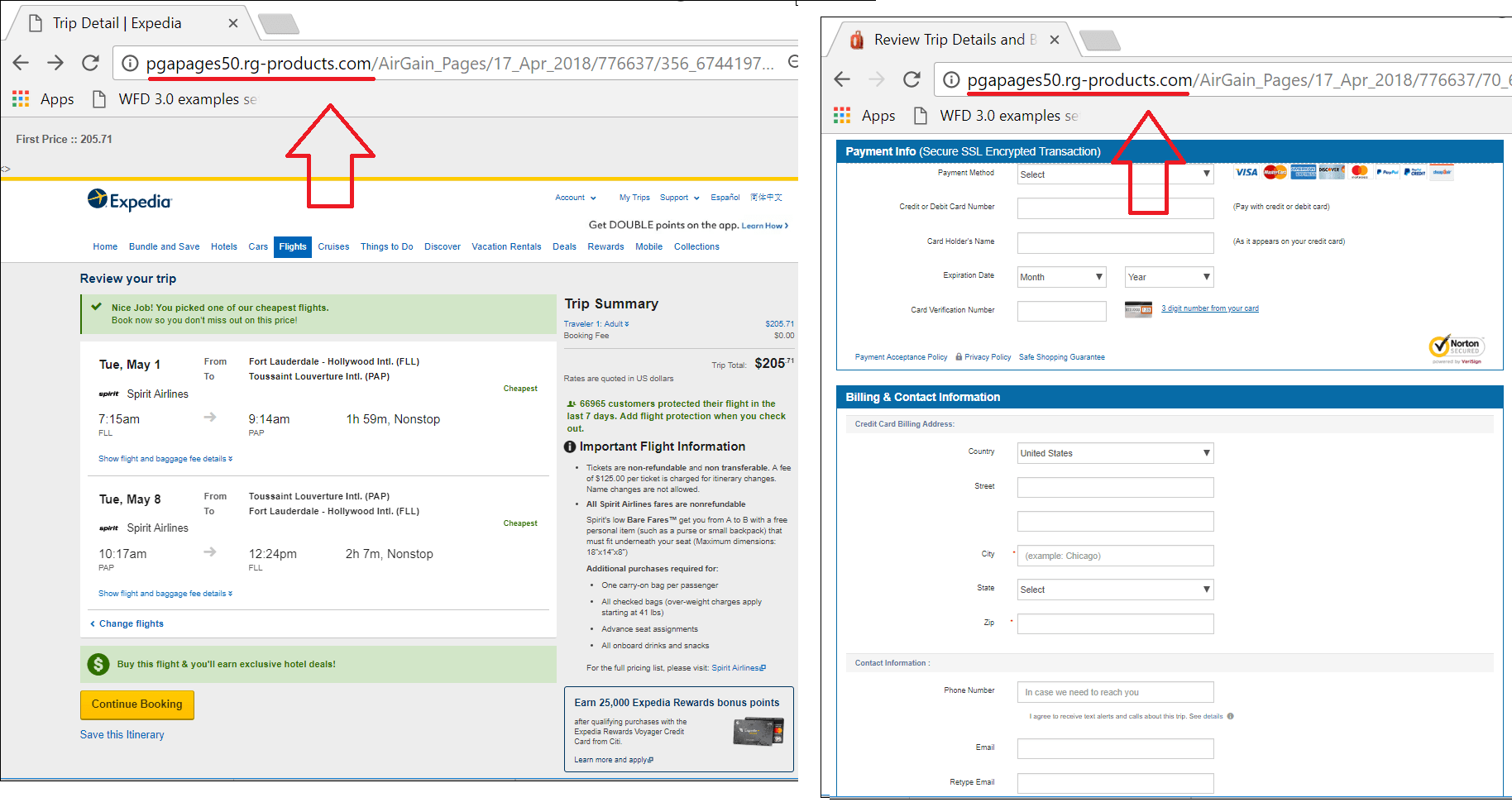Open the Rewards tab
The height and width of the screenshot is (807, 1512).
tap(605, 246)
